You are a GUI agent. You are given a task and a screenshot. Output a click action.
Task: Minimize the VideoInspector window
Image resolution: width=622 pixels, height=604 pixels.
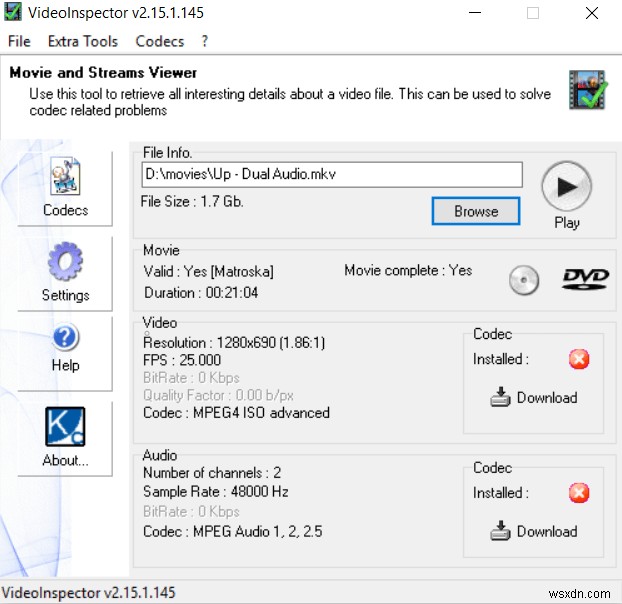(474, 13)
